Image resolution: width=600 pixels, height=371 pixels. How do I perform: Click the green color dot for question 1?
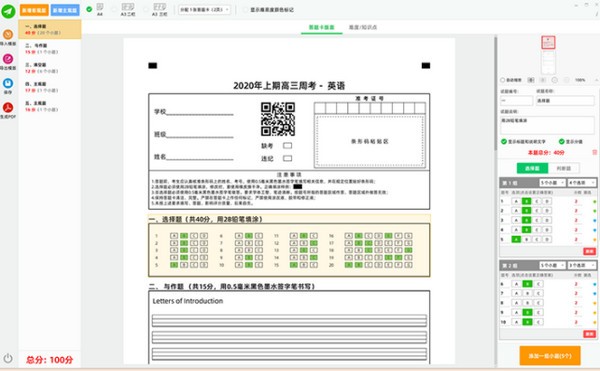tap(595, 201)
